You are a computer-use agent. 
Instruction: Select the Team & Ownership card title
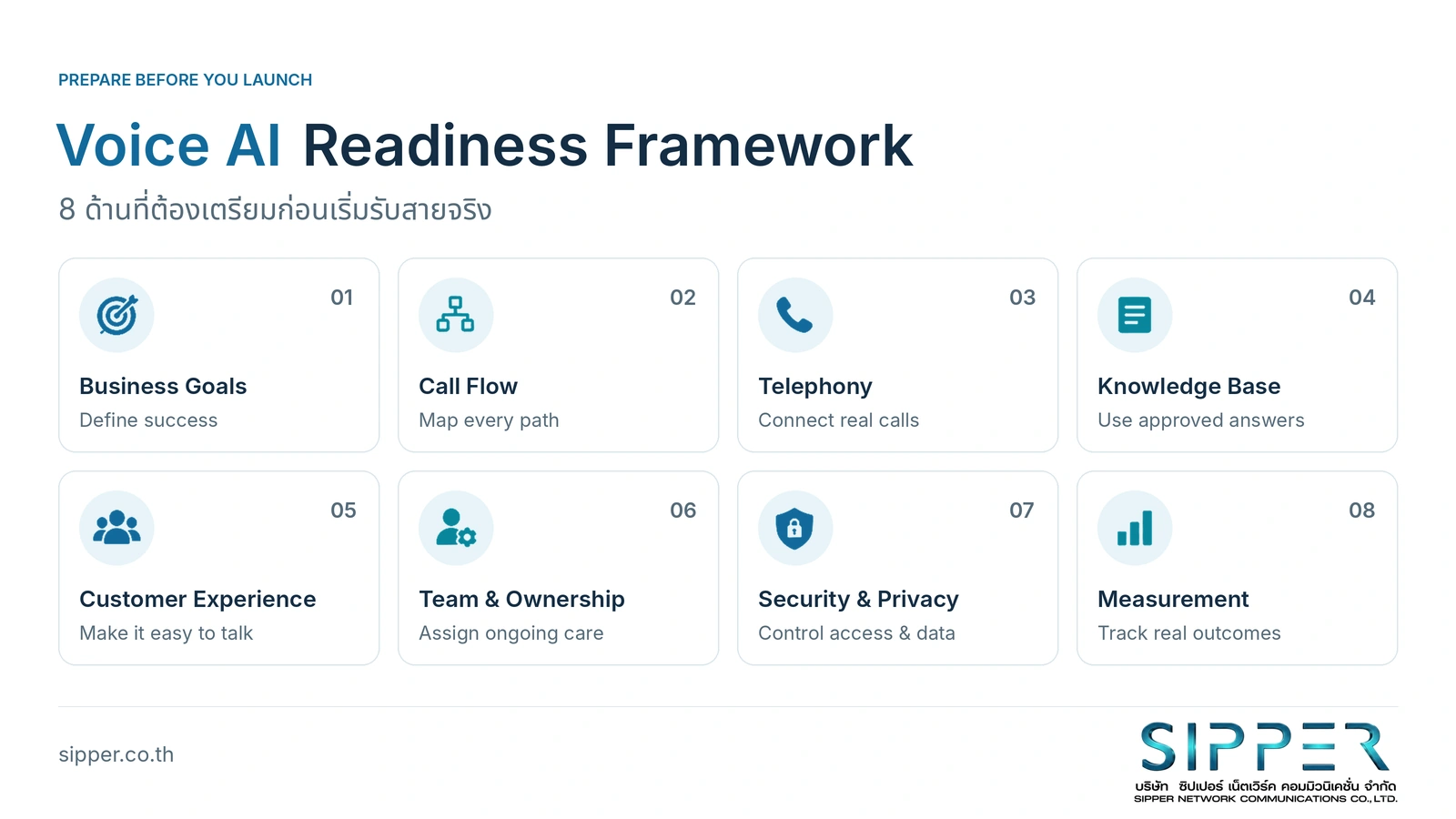[521, 600]
